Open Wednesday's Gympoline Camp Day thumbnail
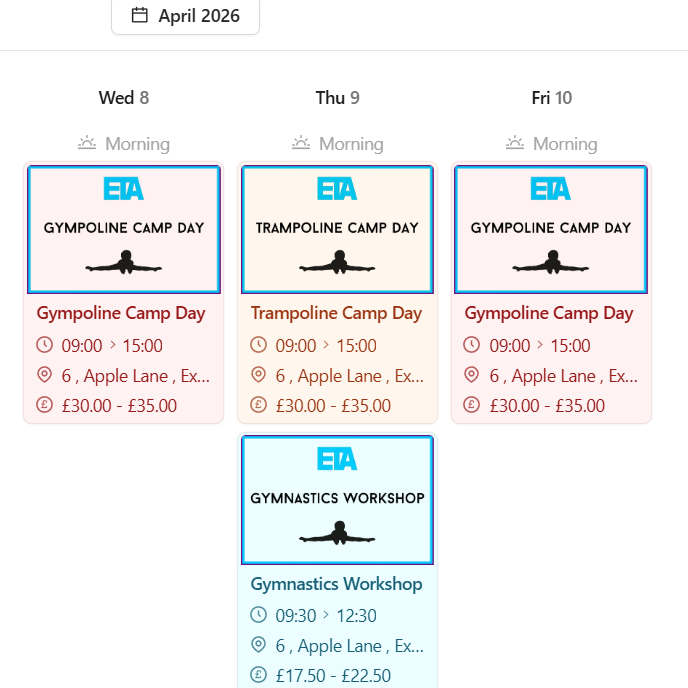 pos(123,229)
